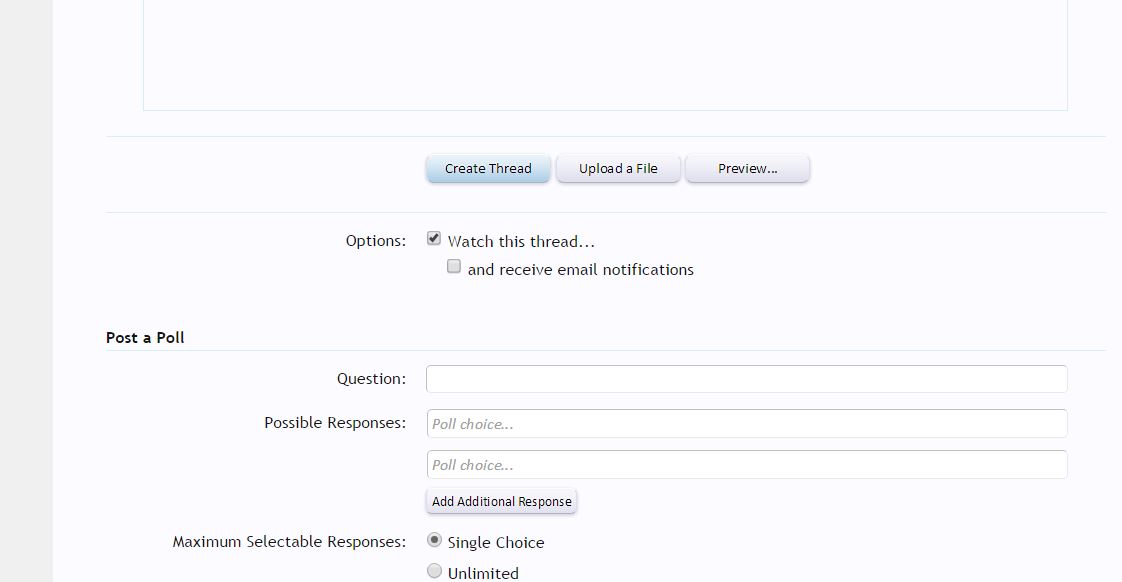Click the 'Possible Responses:' field label
This screenshot has width=1122, height=582.
click(335, 423)
